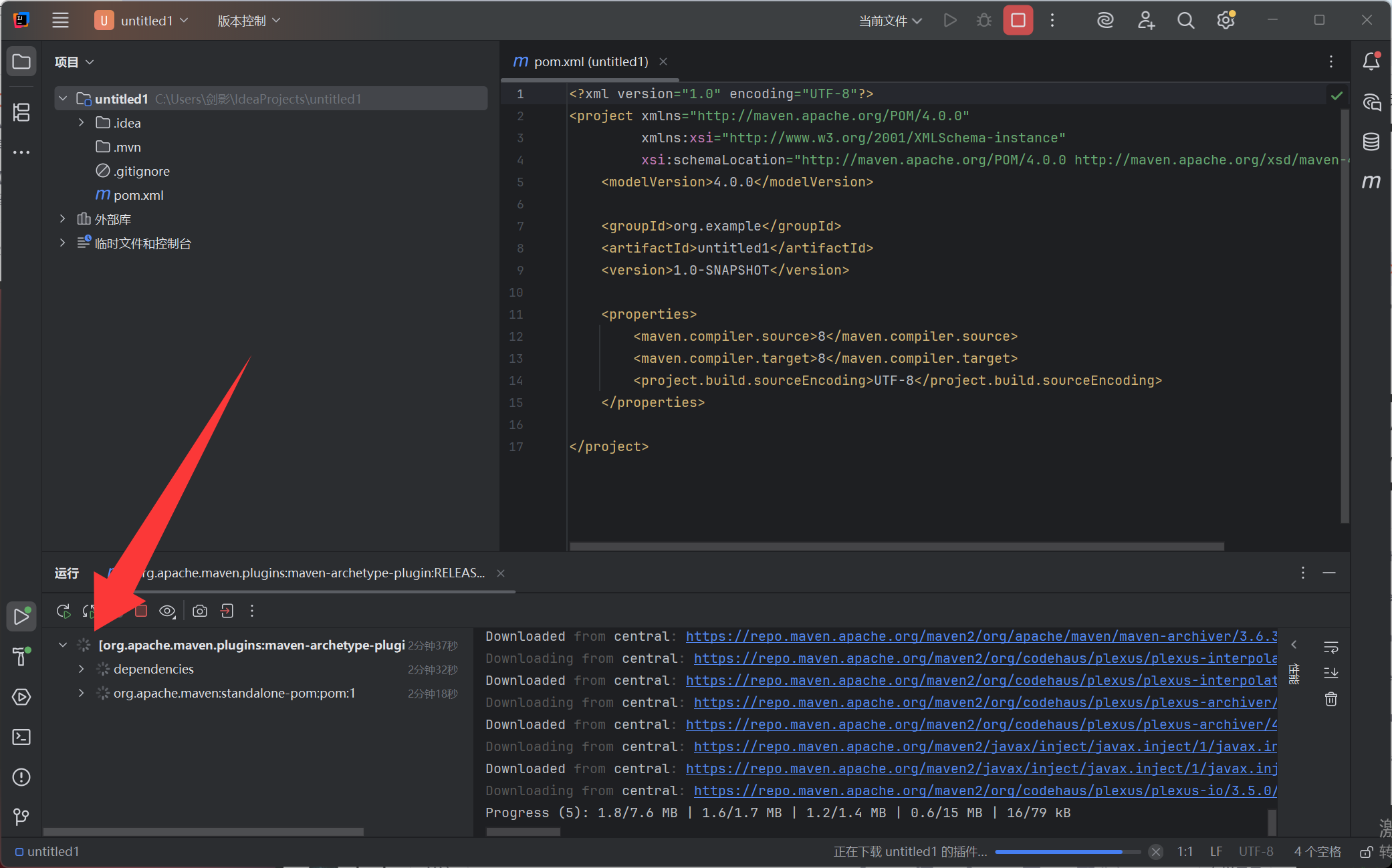Click the plugin download progress bar
The image size is (1392, 868).
coord(1067,852)
